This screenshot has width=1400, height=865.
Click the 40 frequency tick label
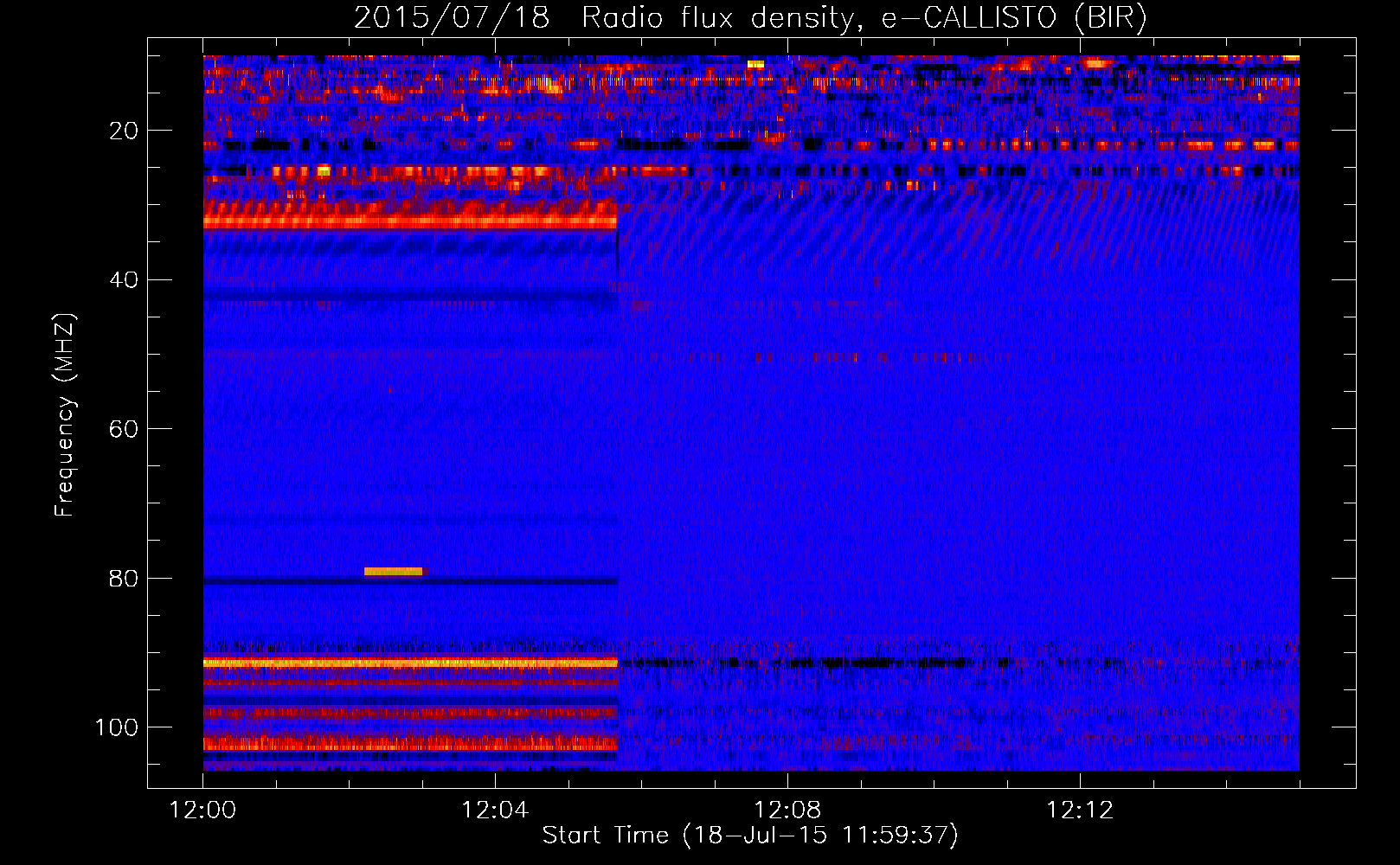(x=125, y=280)
